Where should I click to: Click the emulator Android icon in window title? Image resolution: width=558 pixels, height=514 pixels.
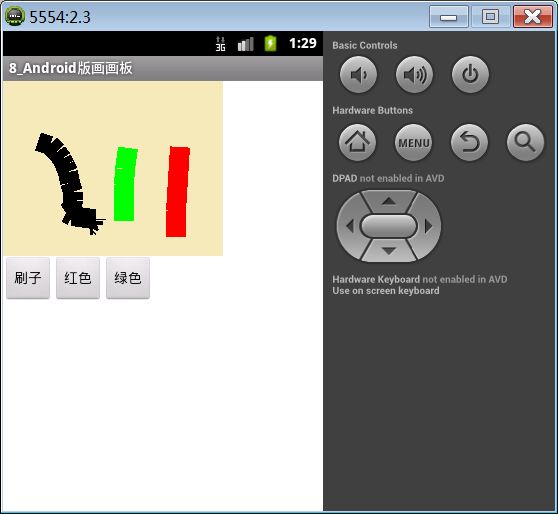tap(15, 16)
